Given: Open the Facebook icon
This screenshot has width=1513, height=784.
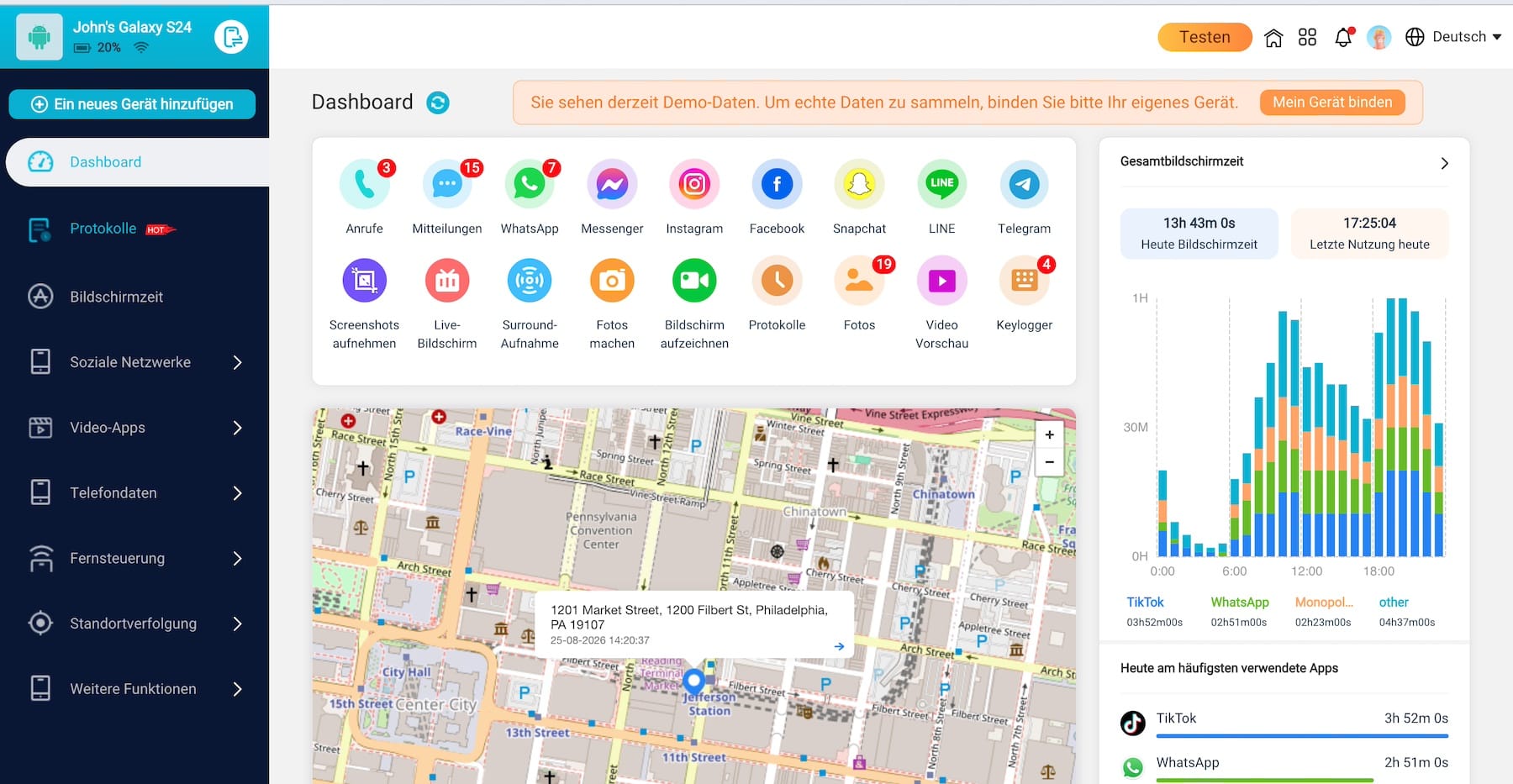Looking at the screenshot, I should pos(777,184).
